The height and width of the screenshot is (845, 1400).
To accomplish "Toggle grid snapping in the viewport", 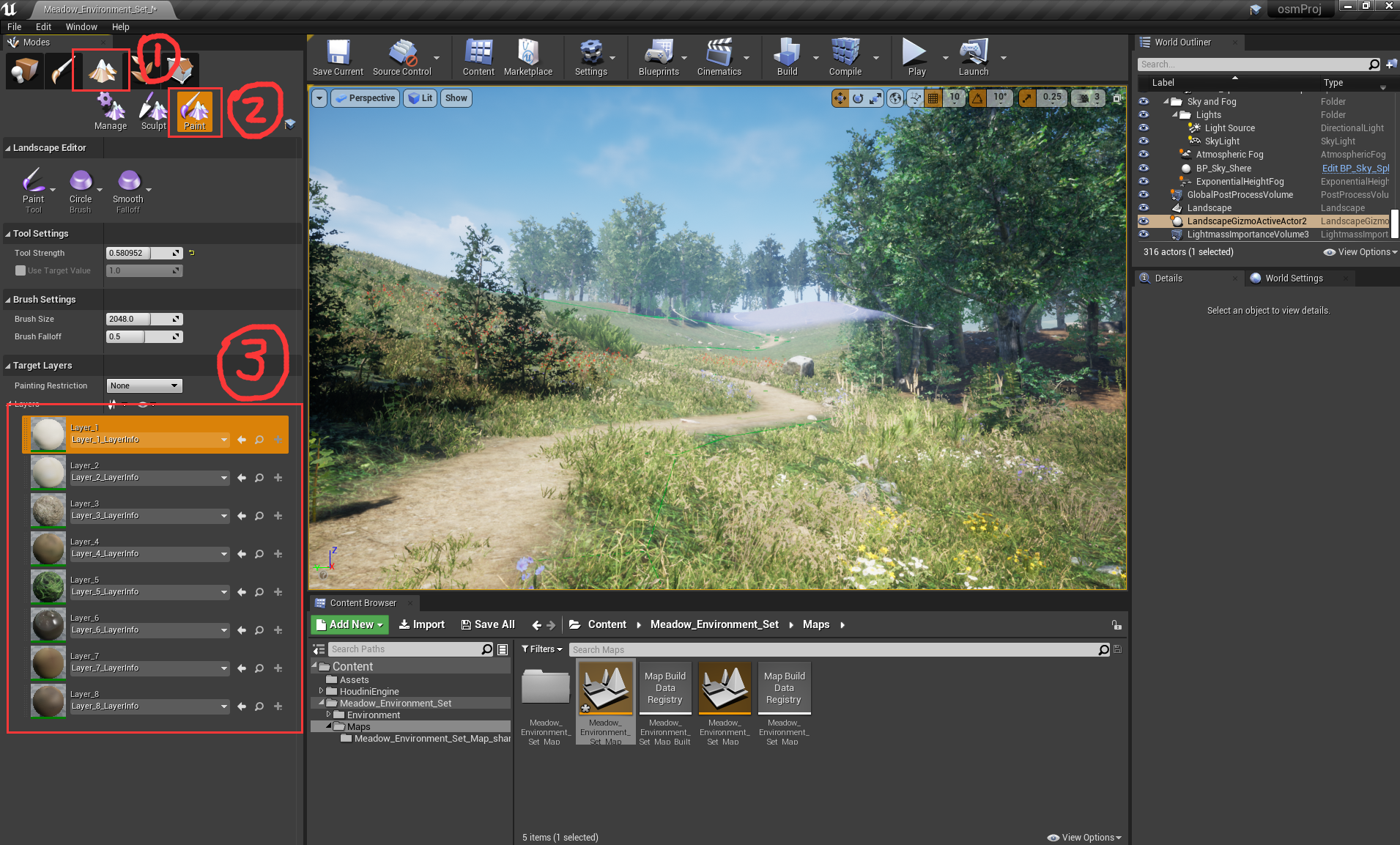I will tap(933, 97).
